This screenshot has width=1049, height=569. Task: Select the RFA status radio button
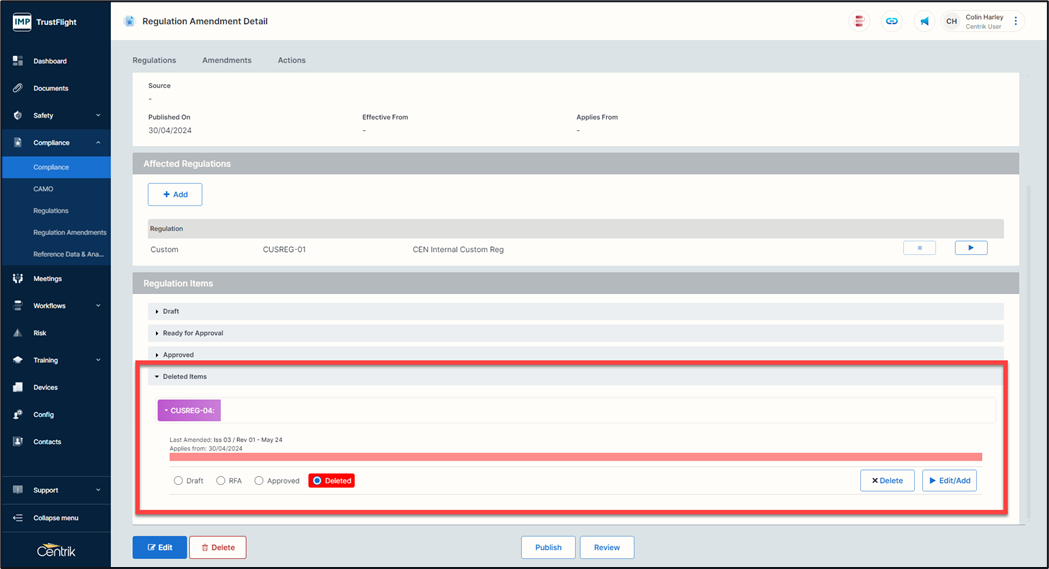coord(221,481)
